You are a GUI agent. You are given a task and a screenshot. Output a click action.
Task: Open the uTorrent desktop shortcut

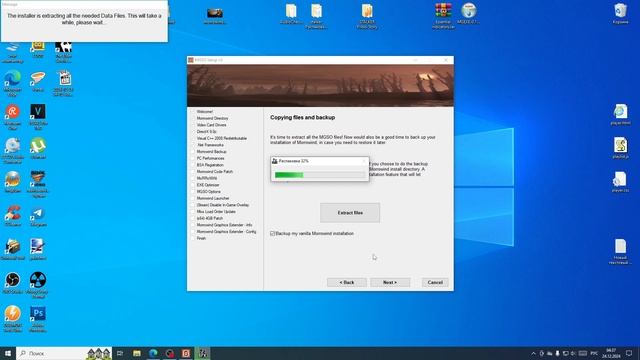click(38, 149)
